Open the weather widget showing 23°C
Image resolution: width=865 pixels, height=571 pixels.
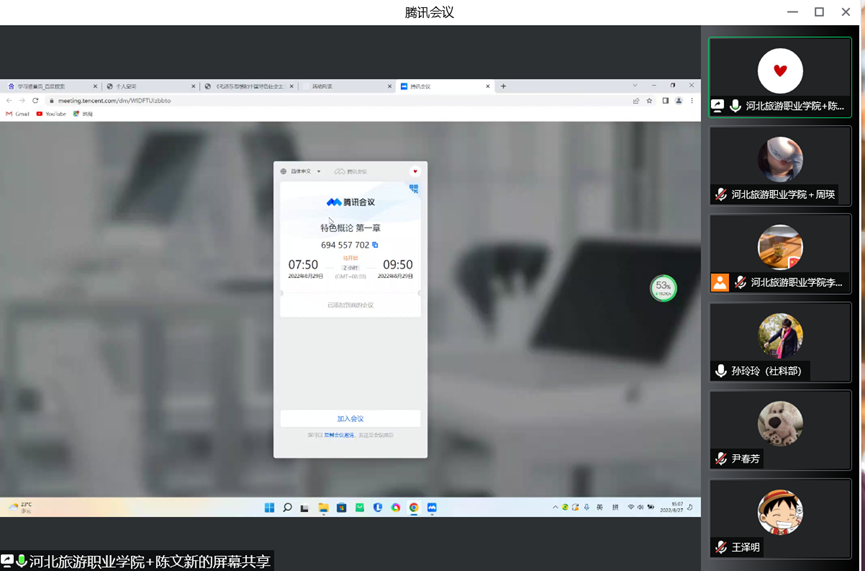point(21,508)
